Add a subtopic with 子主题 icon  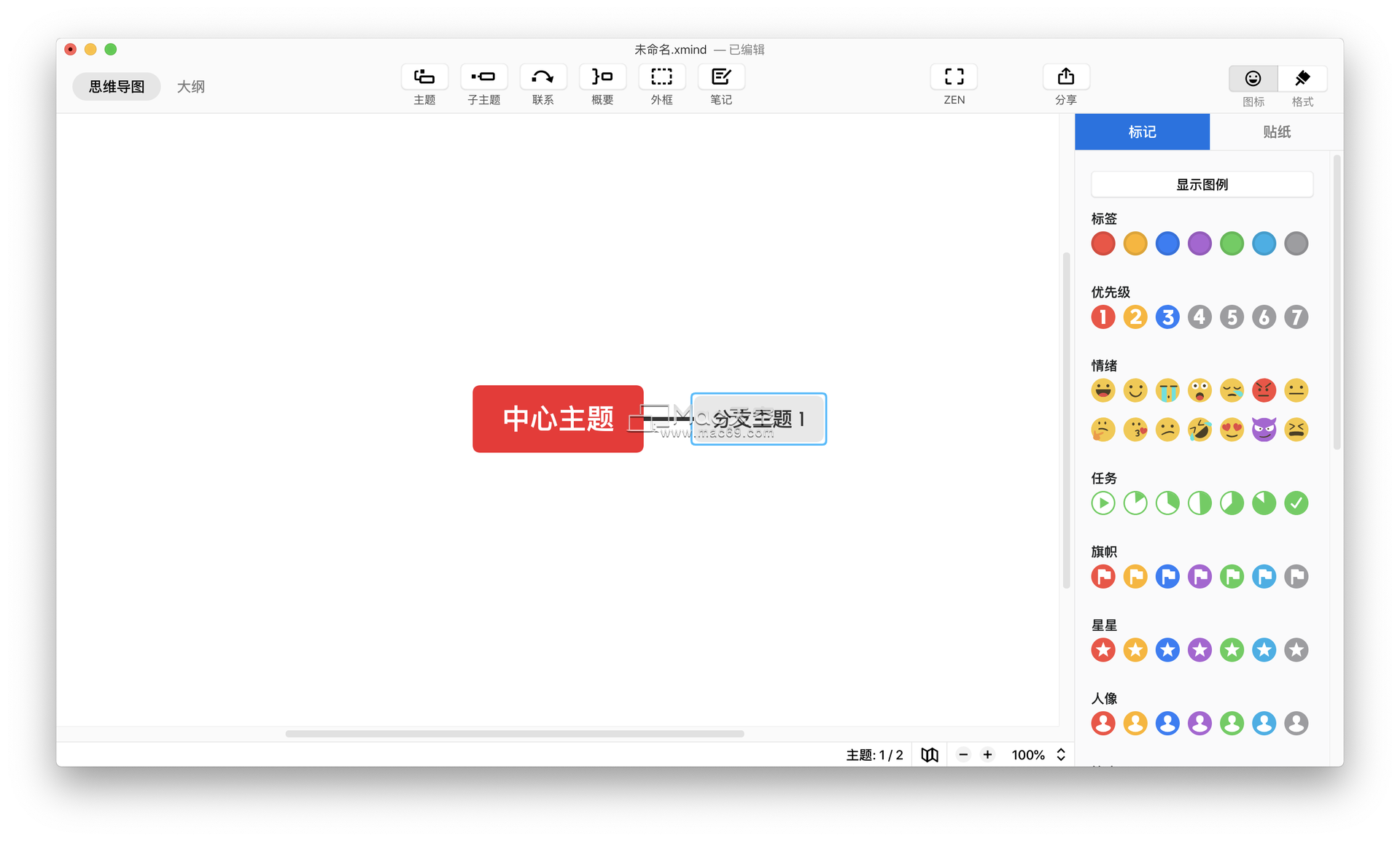483,77
